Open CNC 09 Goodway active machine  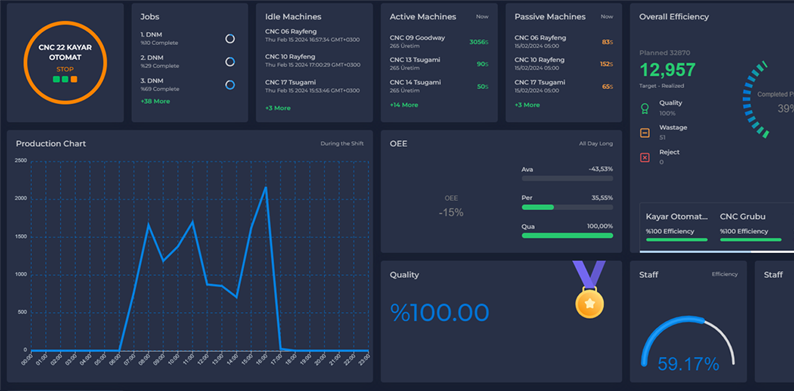(x=439, y=42)
